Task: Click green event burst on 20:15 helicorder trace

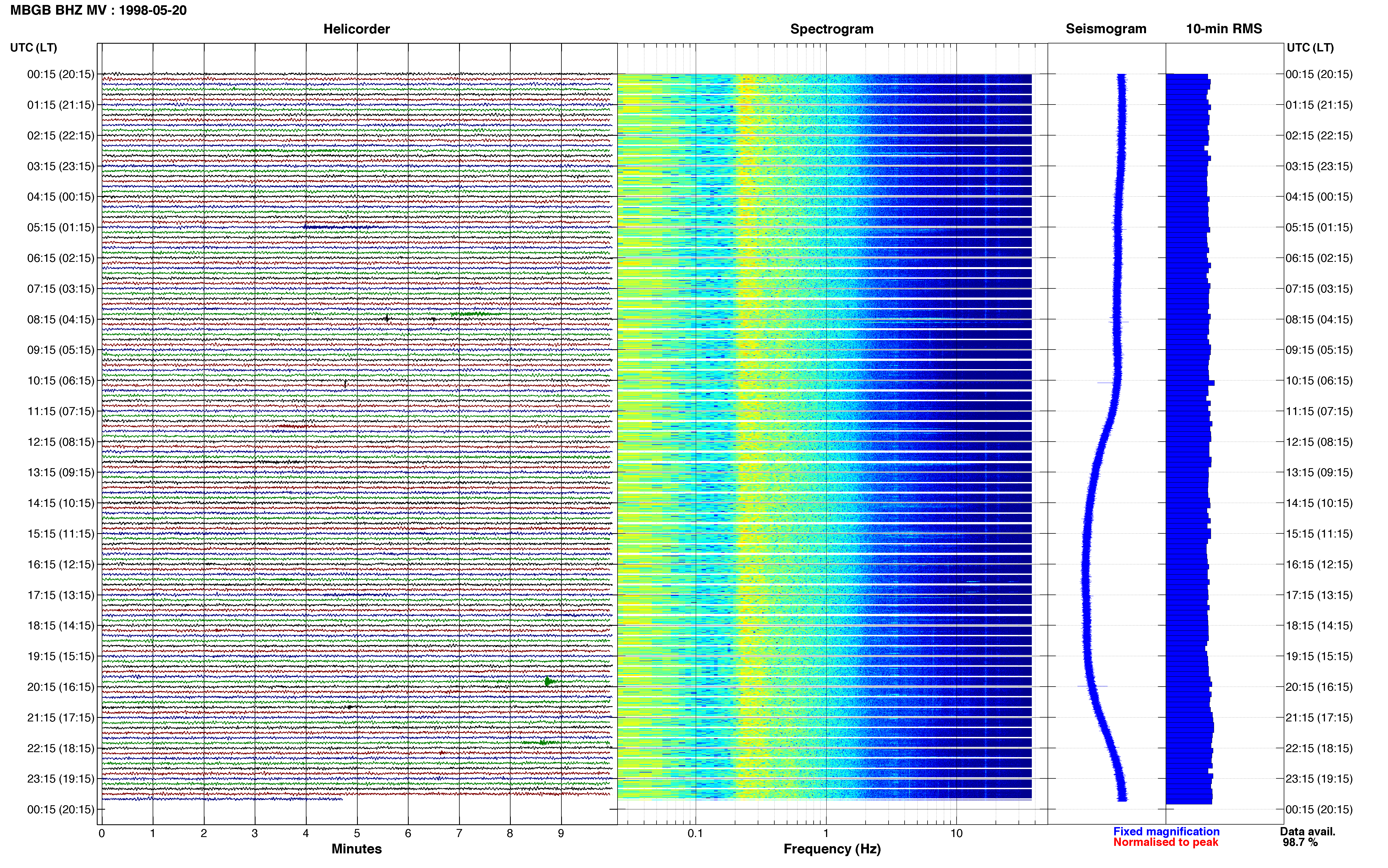Action: pos(548,681)
